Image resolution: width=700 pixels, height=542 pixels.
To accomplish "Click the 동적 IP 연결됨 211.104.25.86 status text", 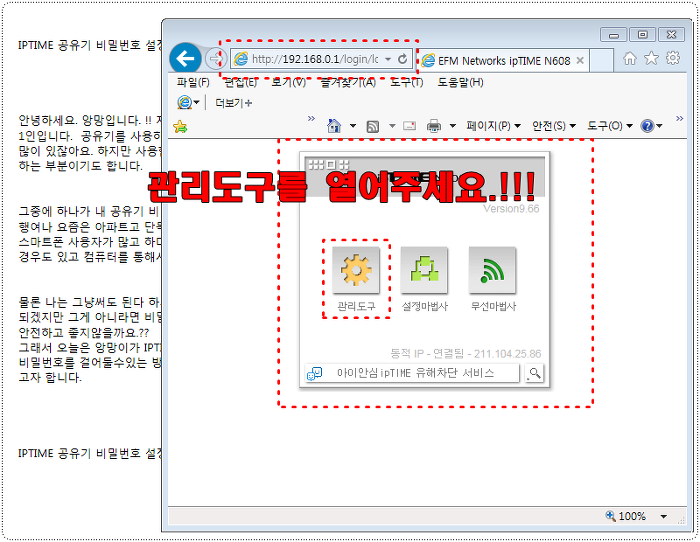I will tap(466, 354).
